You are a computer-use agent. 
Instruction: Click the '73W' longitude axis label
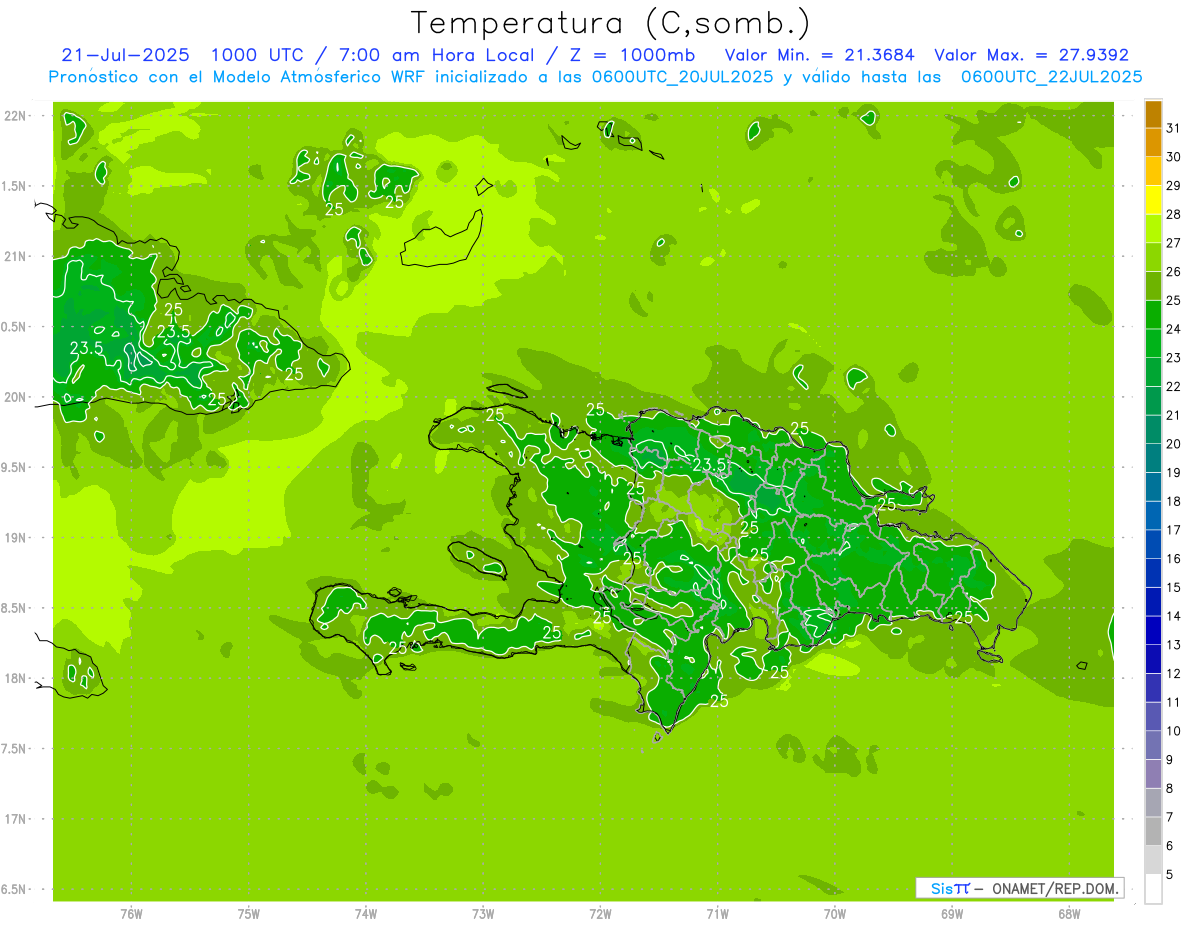(x=483, y=914)
